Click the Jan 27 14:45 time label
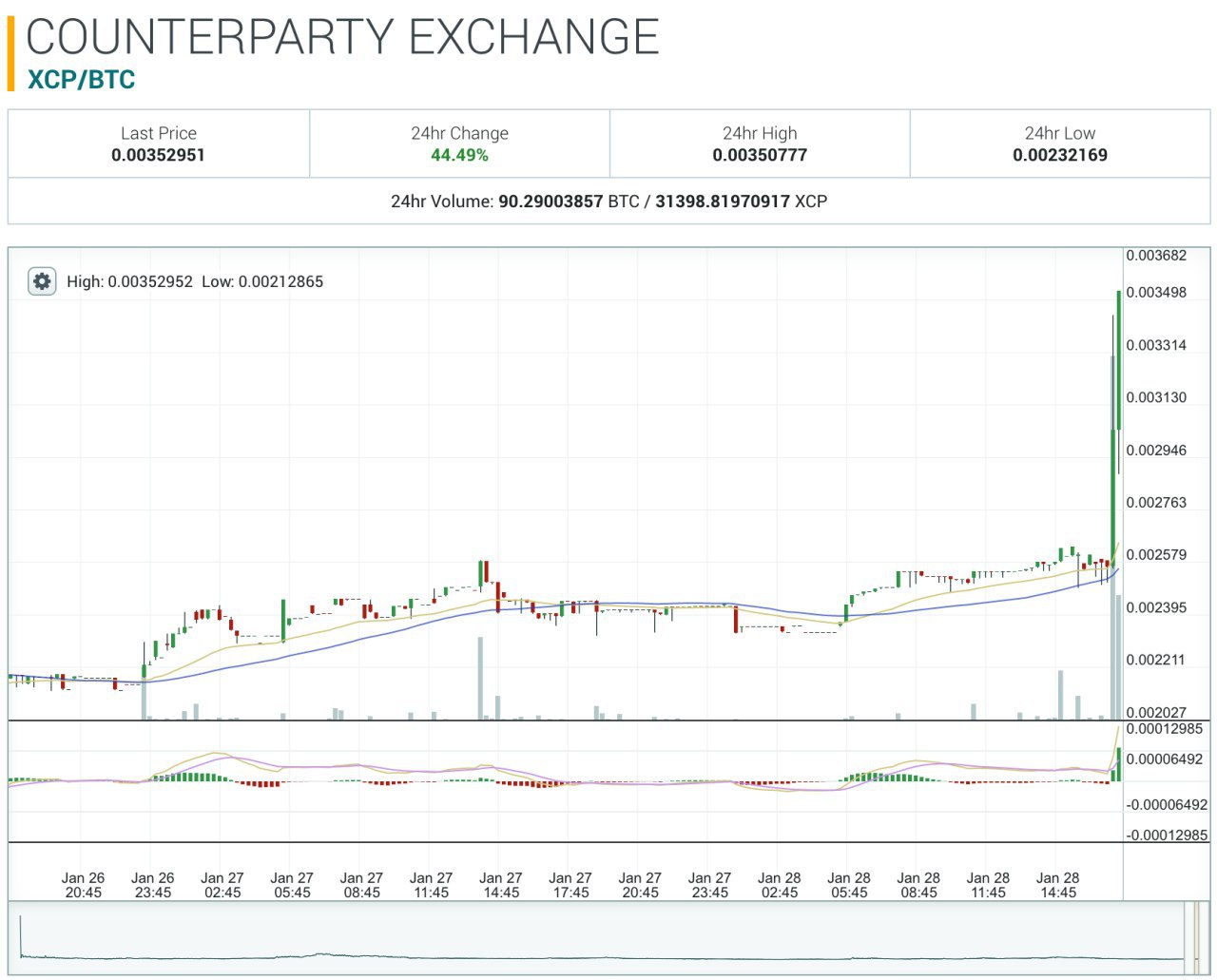 click(501, 885)
